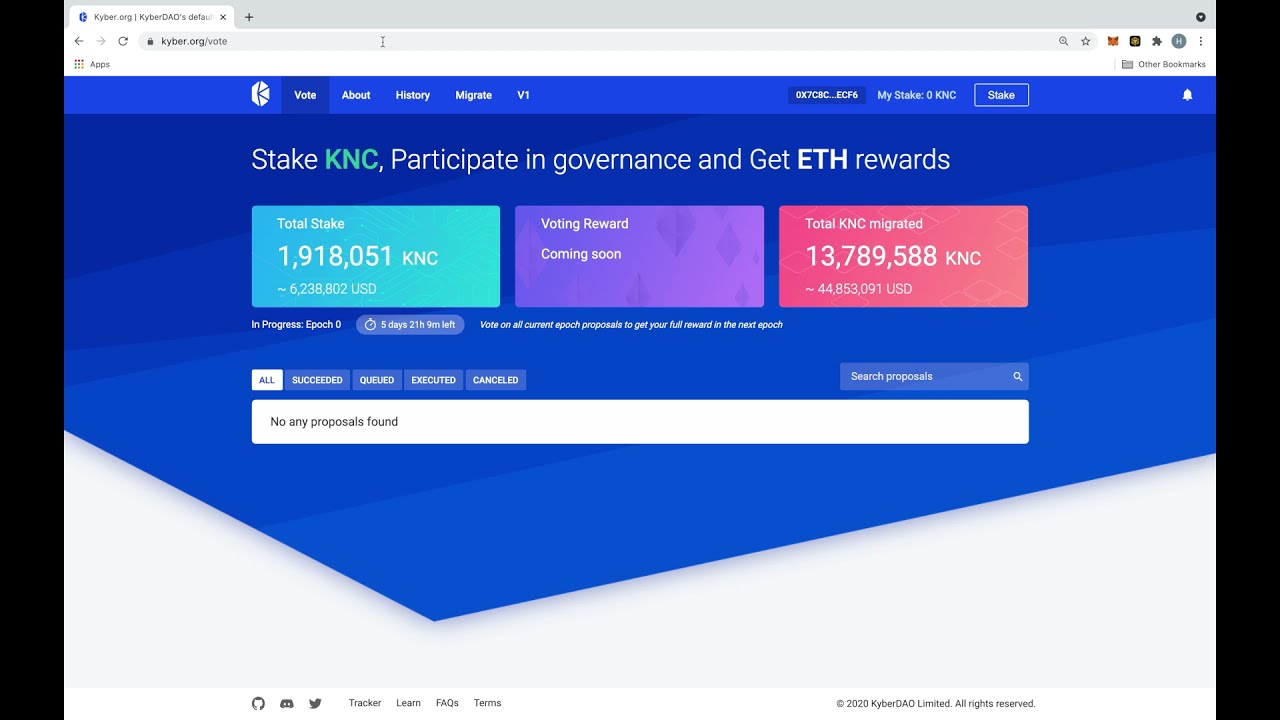The height and width of the screenshot is (720, 1280).
Task: Click the search magnifier in proposals box
Action: [1018, 377]
